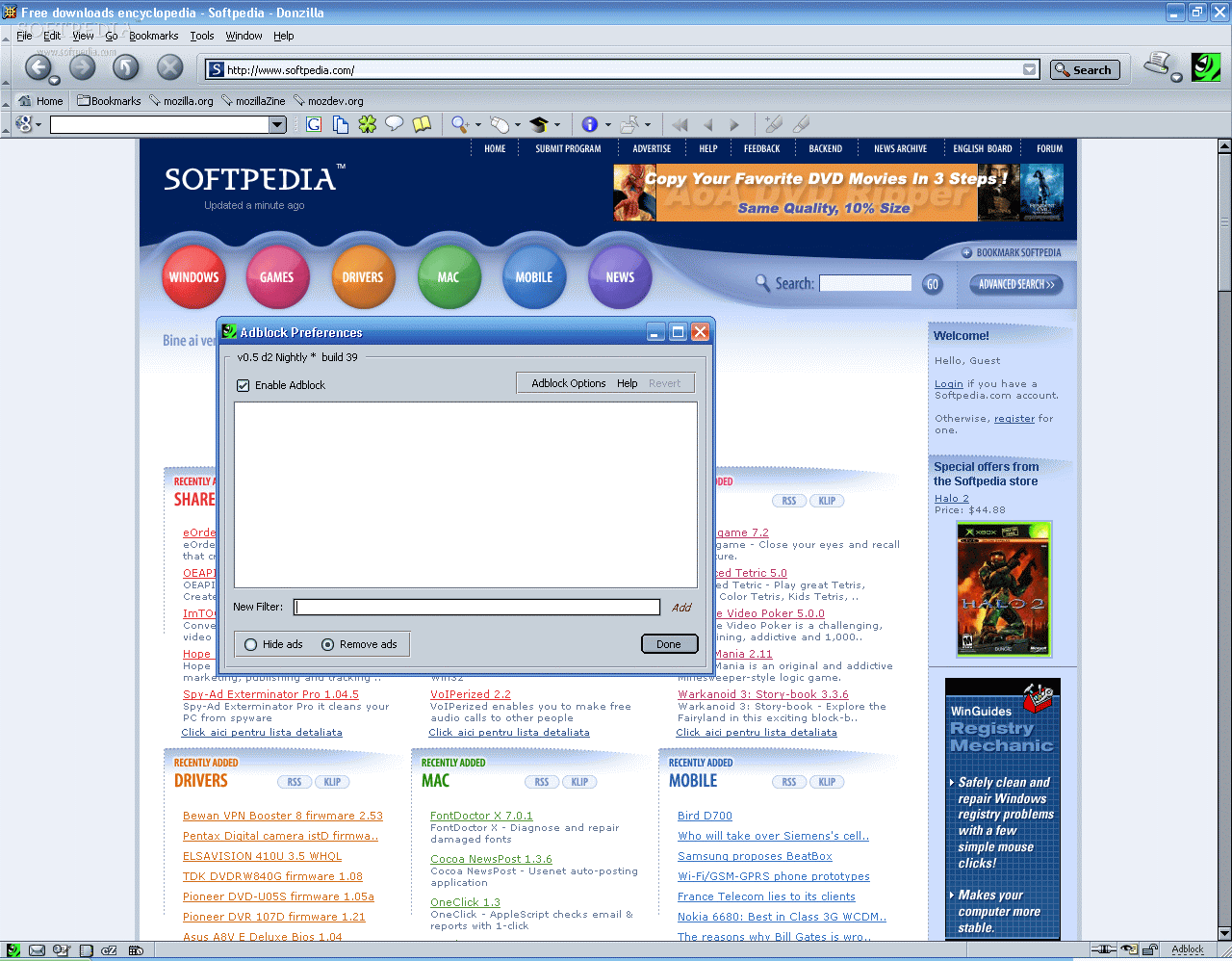Click the Games orb in Softpedia
This screenshot has width=1232, height=961.
pos(277,277)
